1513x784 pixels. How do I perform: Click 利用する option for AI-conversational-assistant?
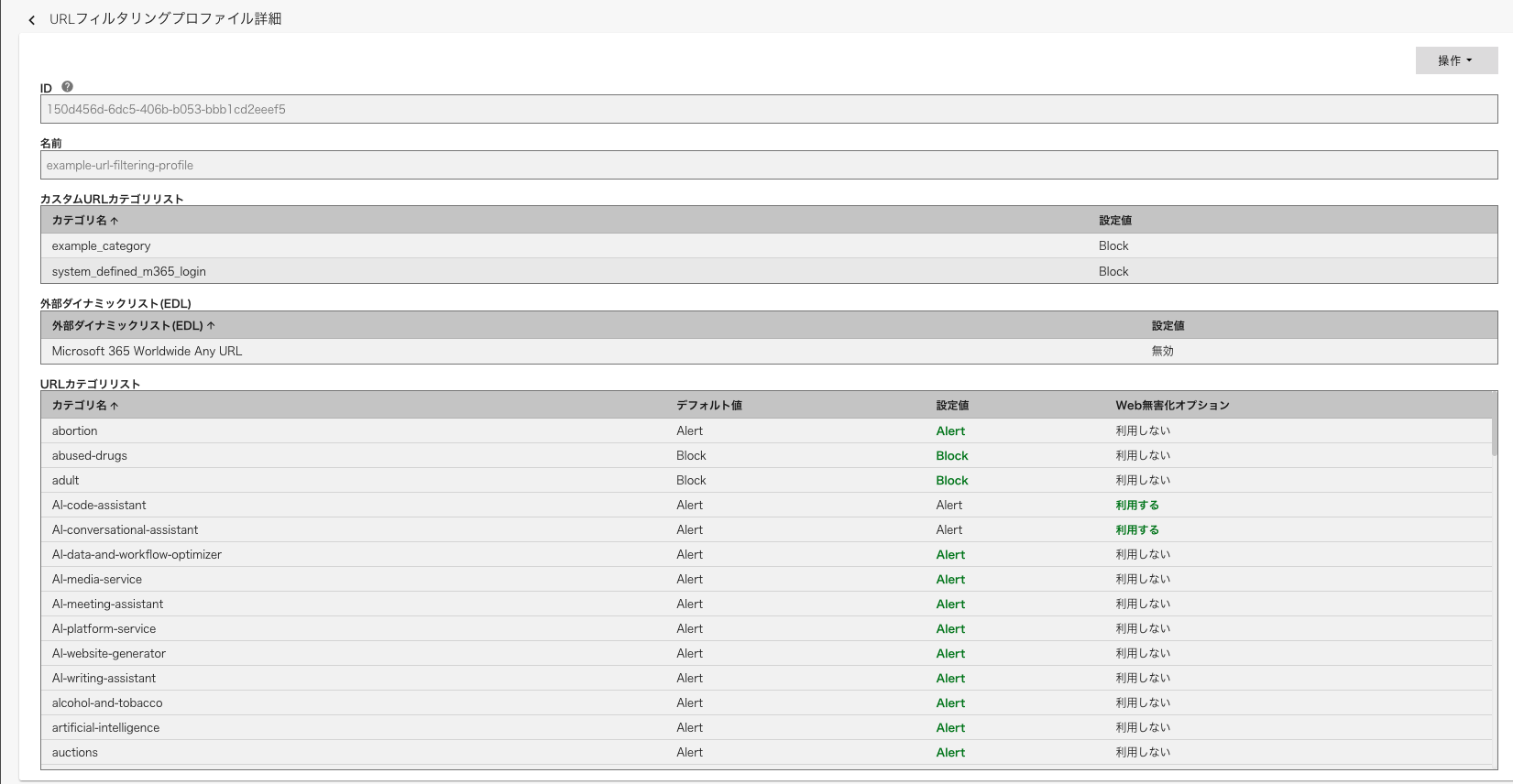1137,529
